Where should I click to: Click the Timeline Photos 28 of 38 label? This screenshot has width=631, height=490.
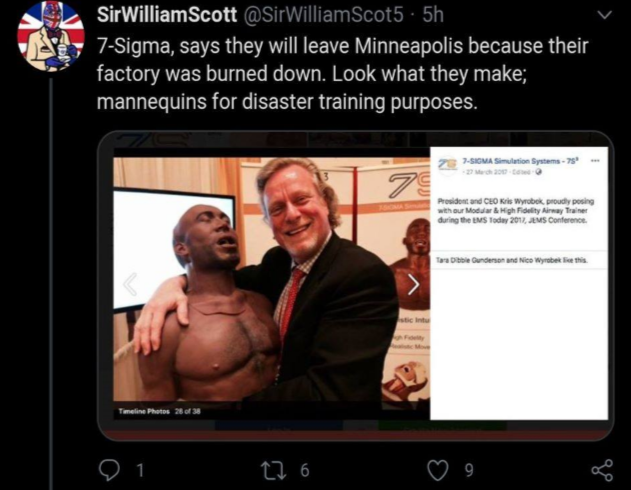[x=159, y=412]
